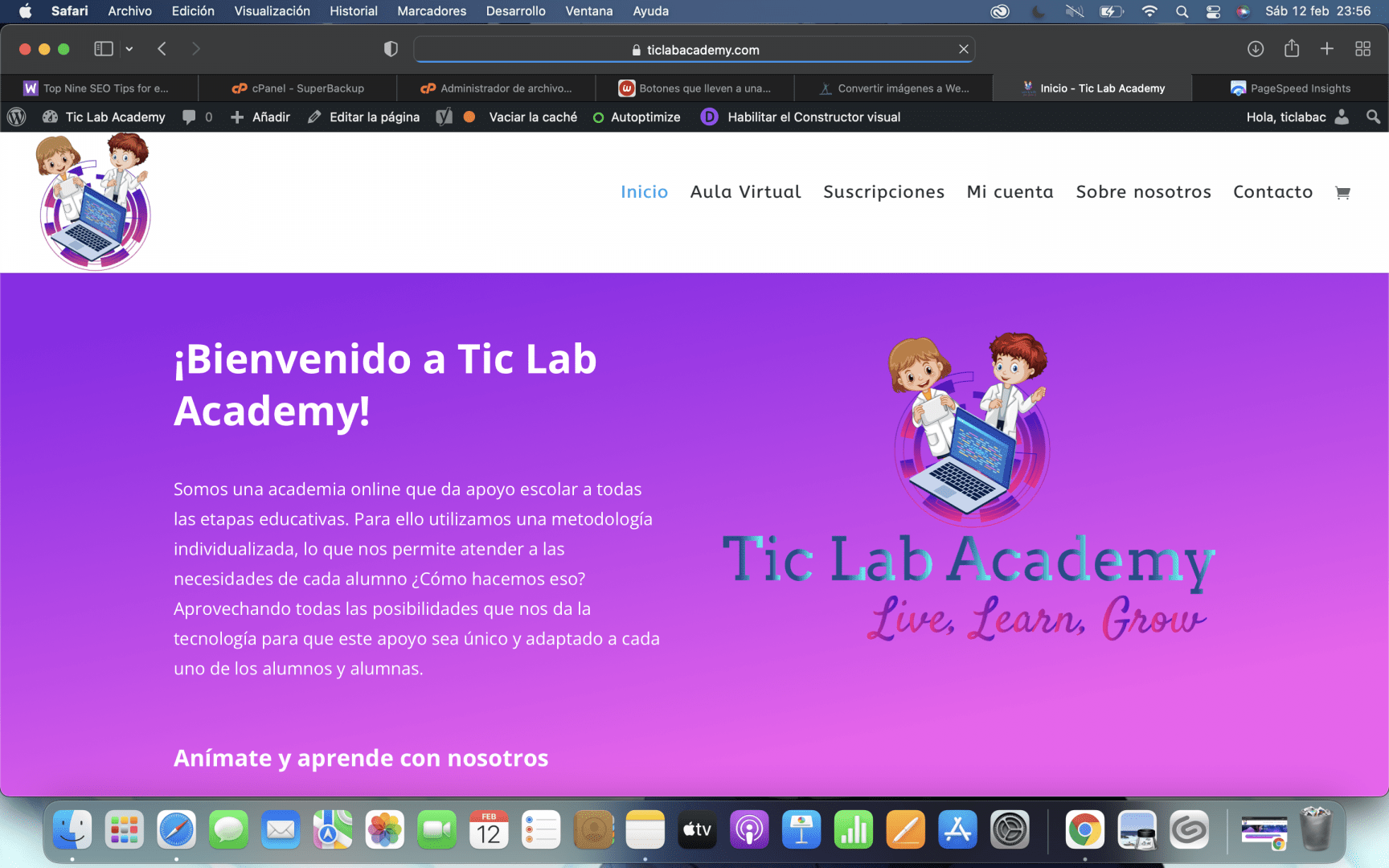
Task: Open Suscripciones in the site navigation
Action: tap(883, 192)
